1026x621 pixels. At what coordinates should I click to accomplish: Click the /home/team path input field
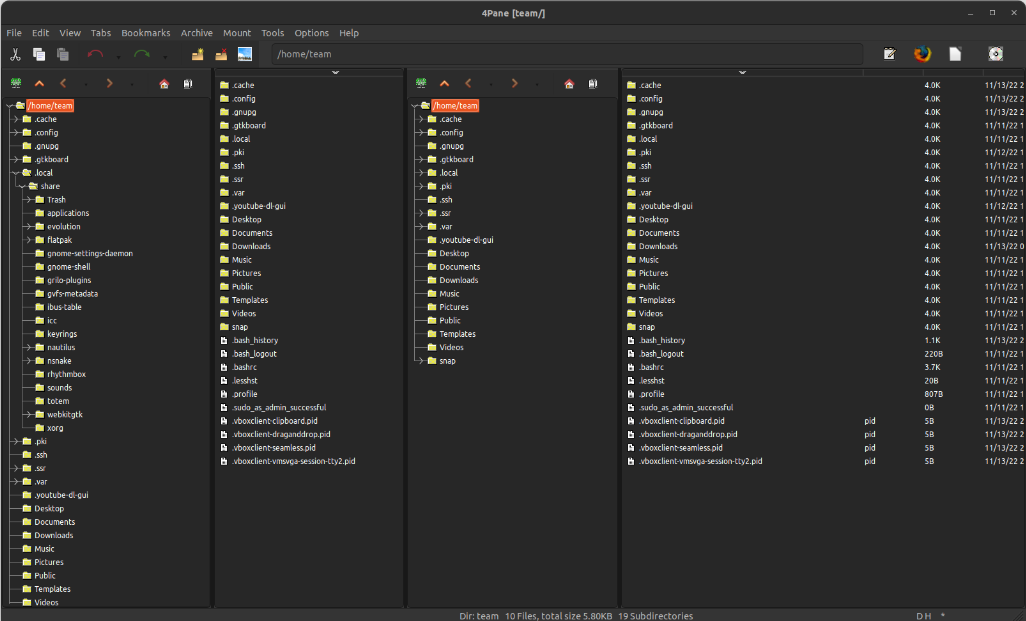(567, 54)
